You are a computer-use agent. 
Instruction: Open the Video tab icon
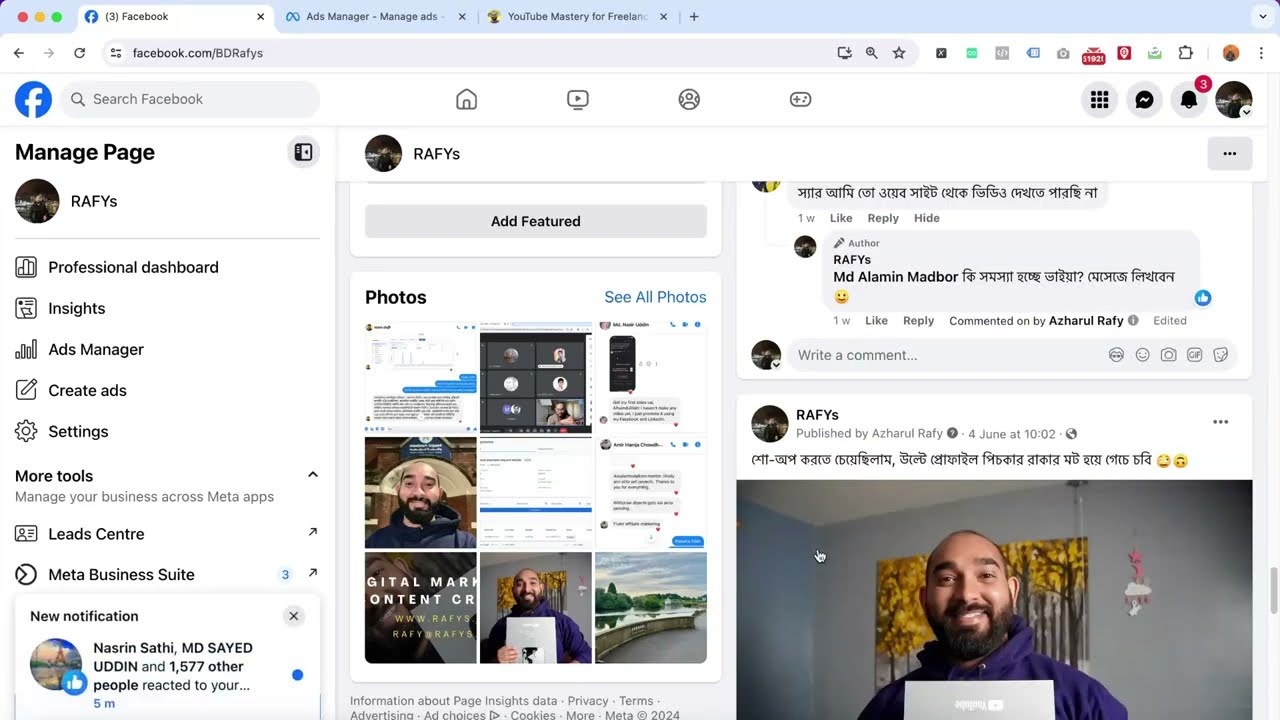click(578, 99)
